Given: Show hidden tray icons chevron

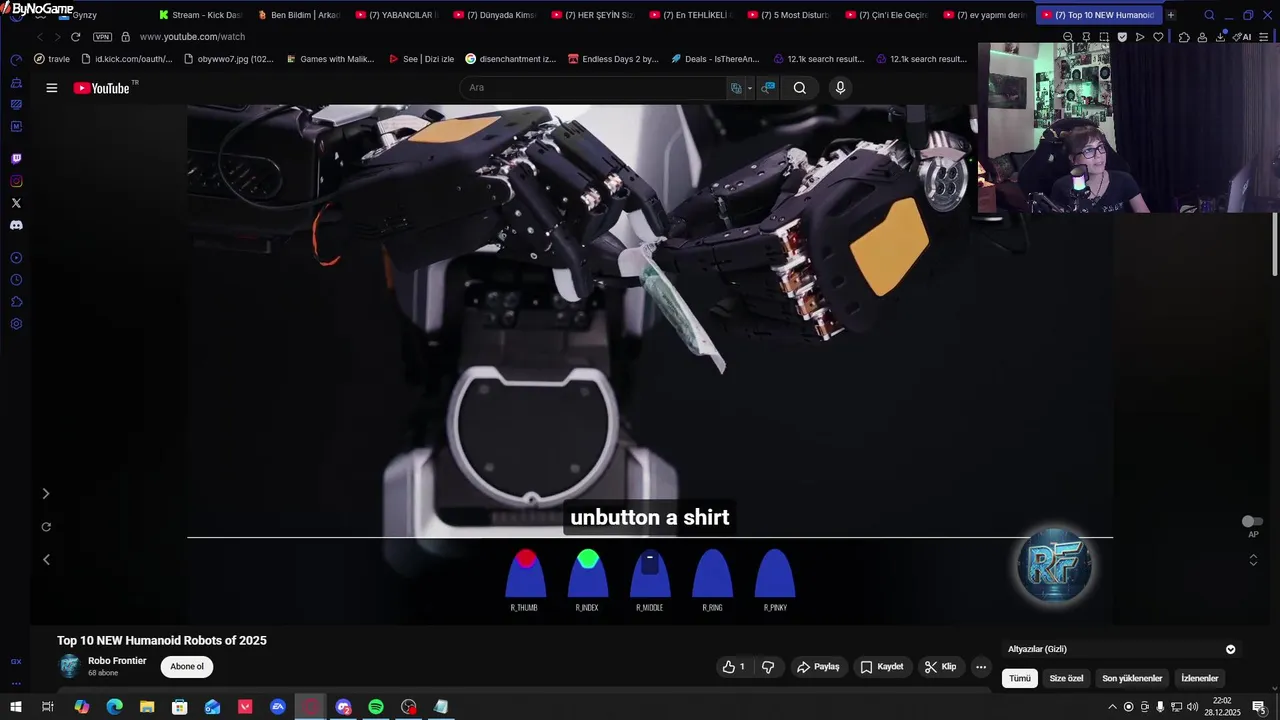Looking at the screenshot, I should pos(1112,707).
